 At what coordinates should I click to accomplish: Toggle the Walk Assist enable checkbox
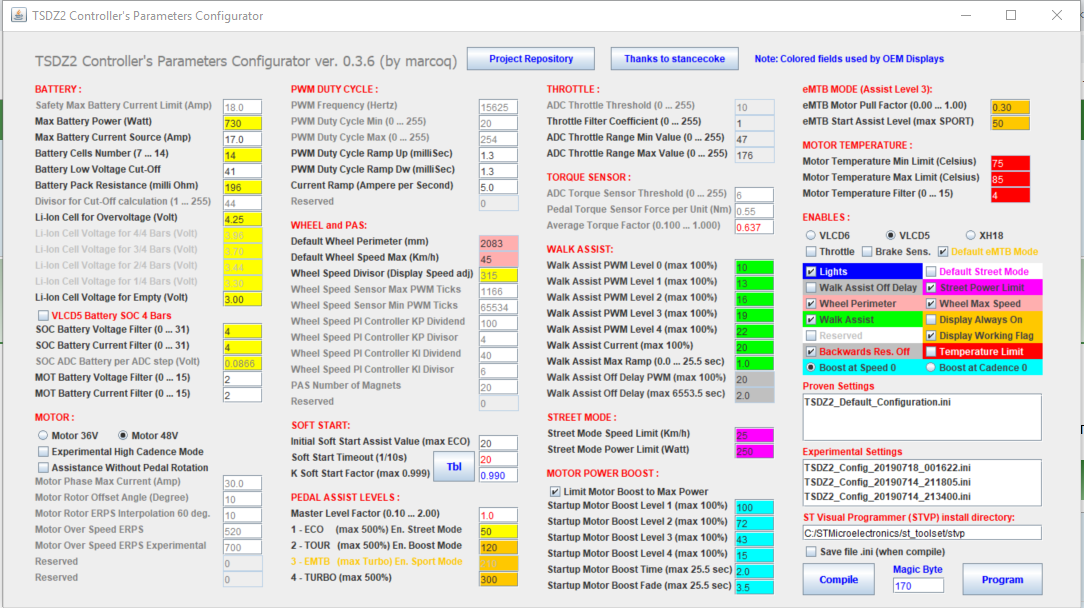pyautogui.click(x=811, y=320)
